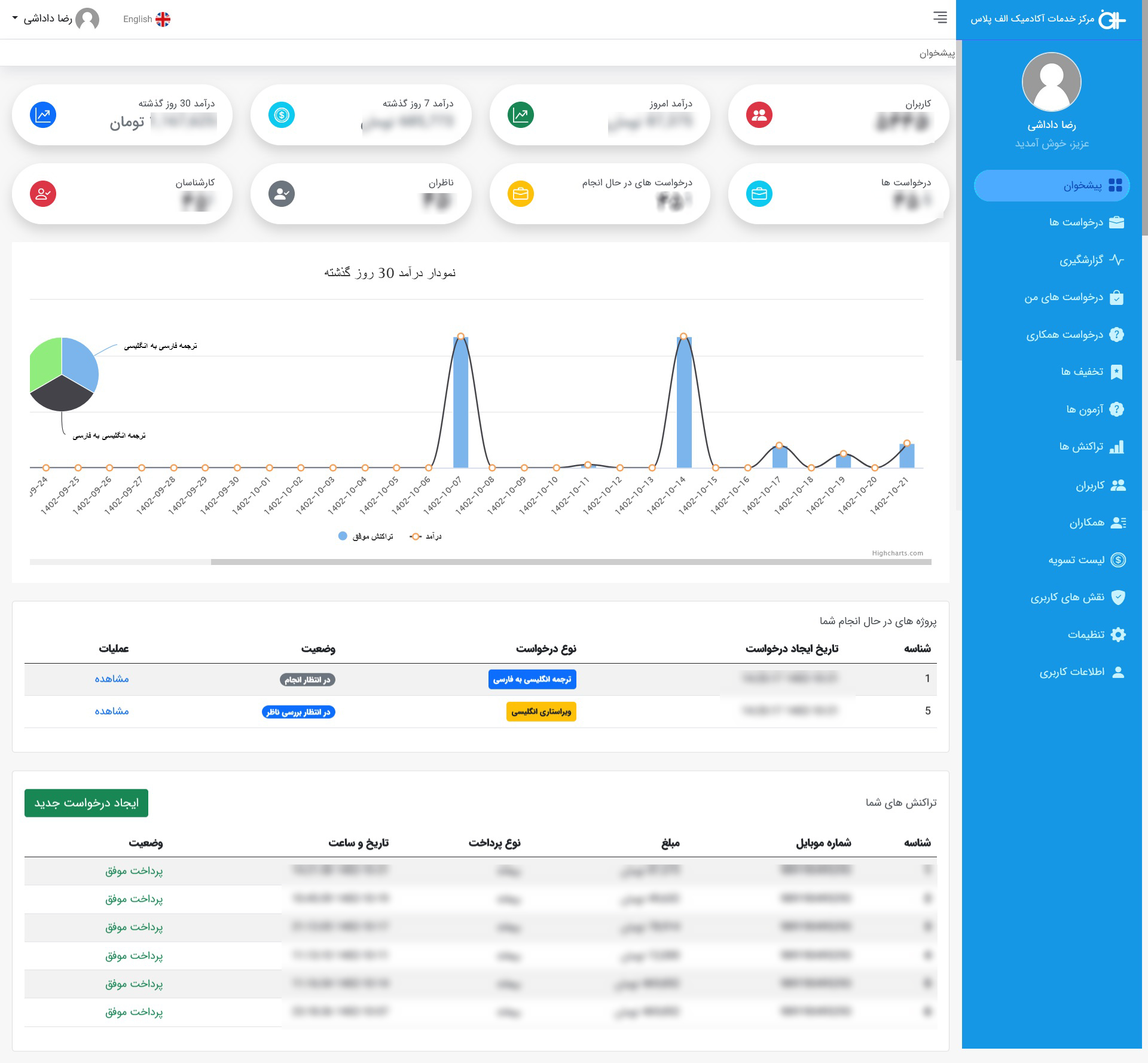
Task: Click yellow briefcase icon in درخواست های در حال انجام card
Action: [520, 194]
